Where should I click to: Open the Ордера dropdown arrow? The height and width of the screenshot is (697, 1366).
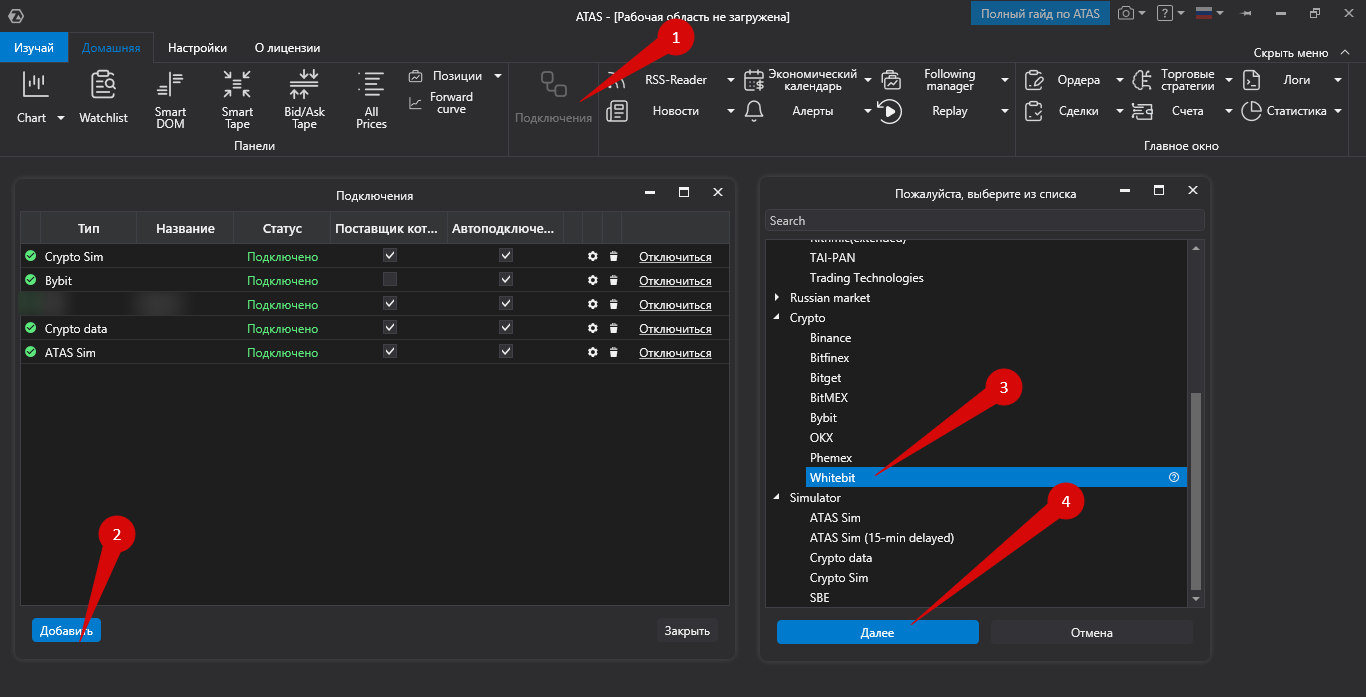[1119, 80]
